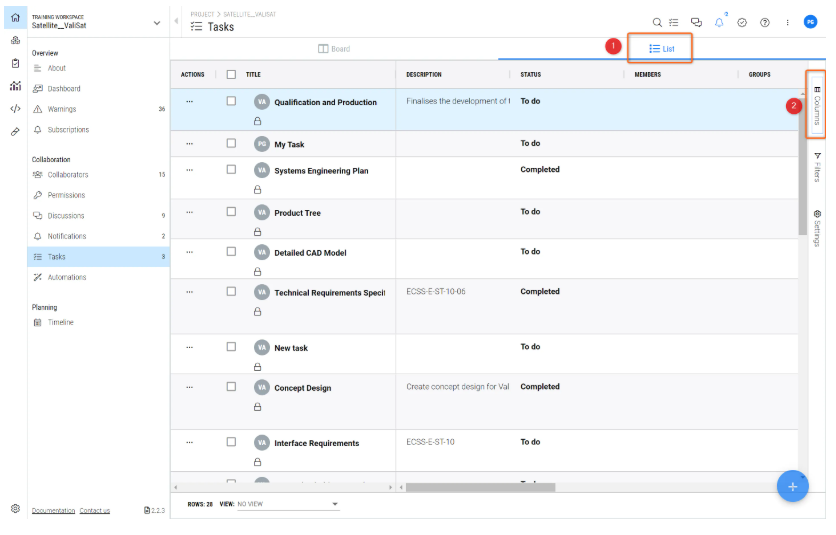
Task: Open the vertical three-dot more menu
Action: pyautogui.click(x=787, y=22)
